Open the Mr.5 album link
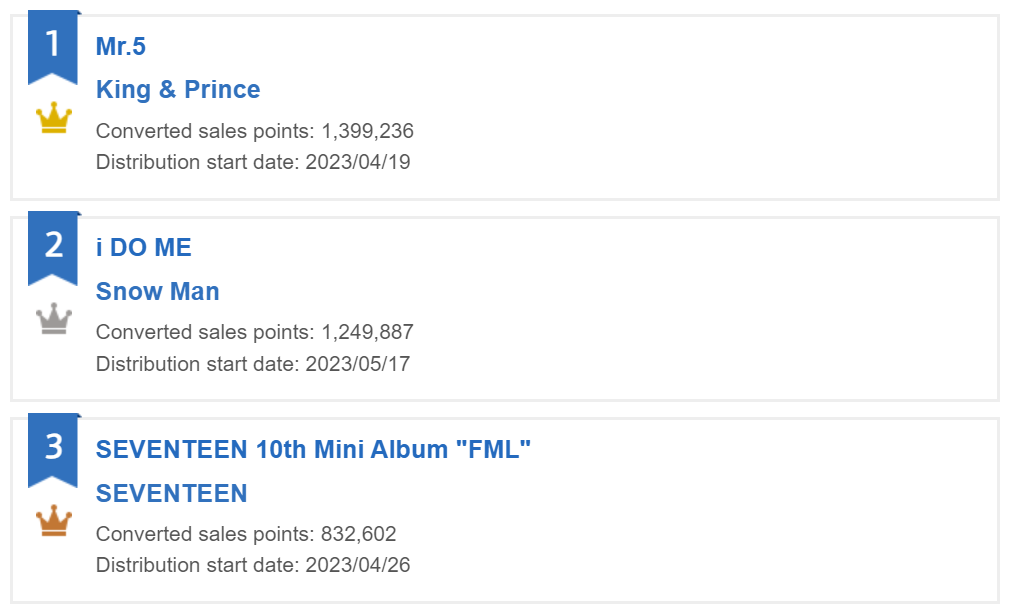 (x=120, y=46)
